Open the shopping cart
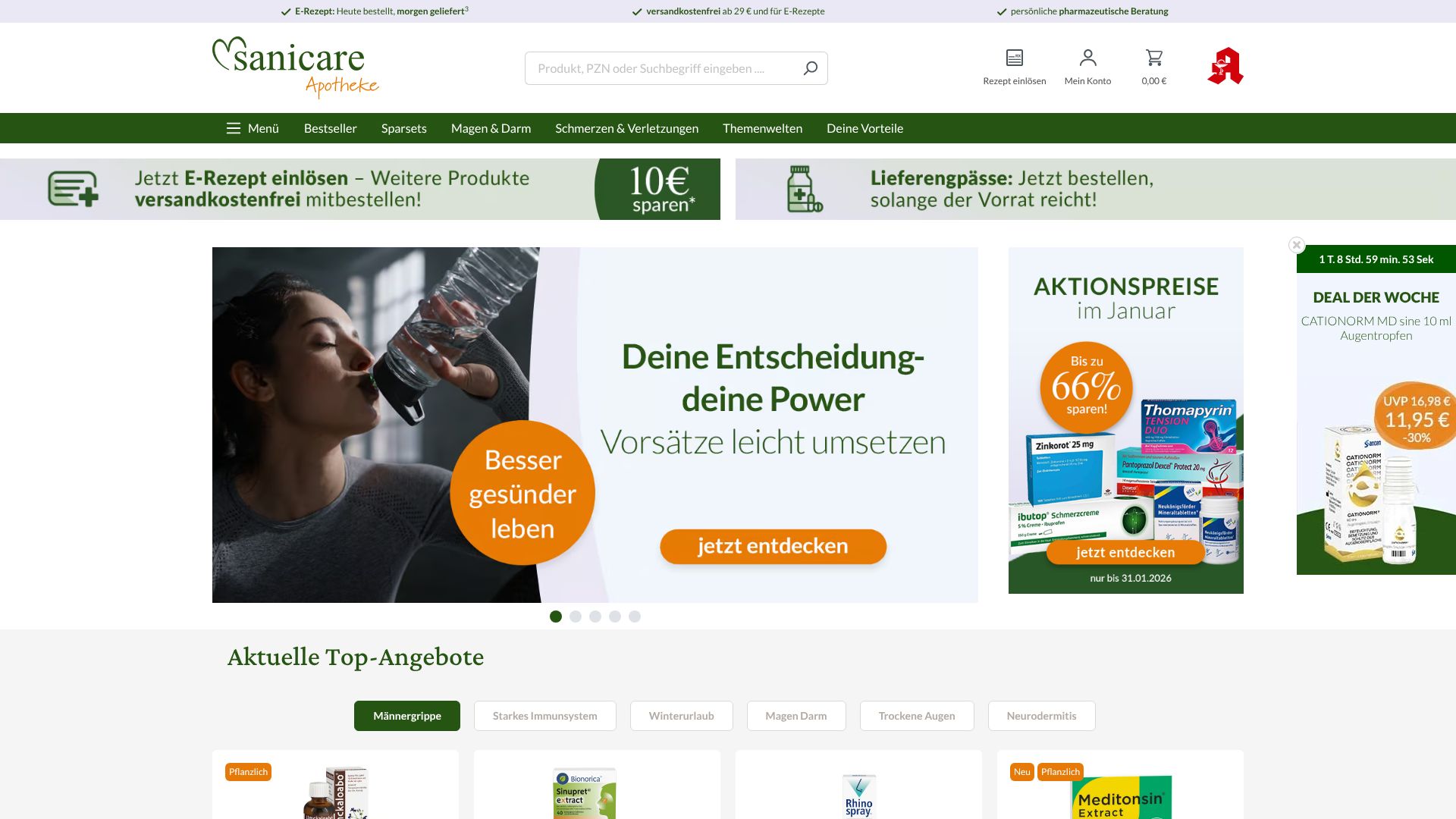Viewport: 1456px width, 819px height. point(1153,56)
